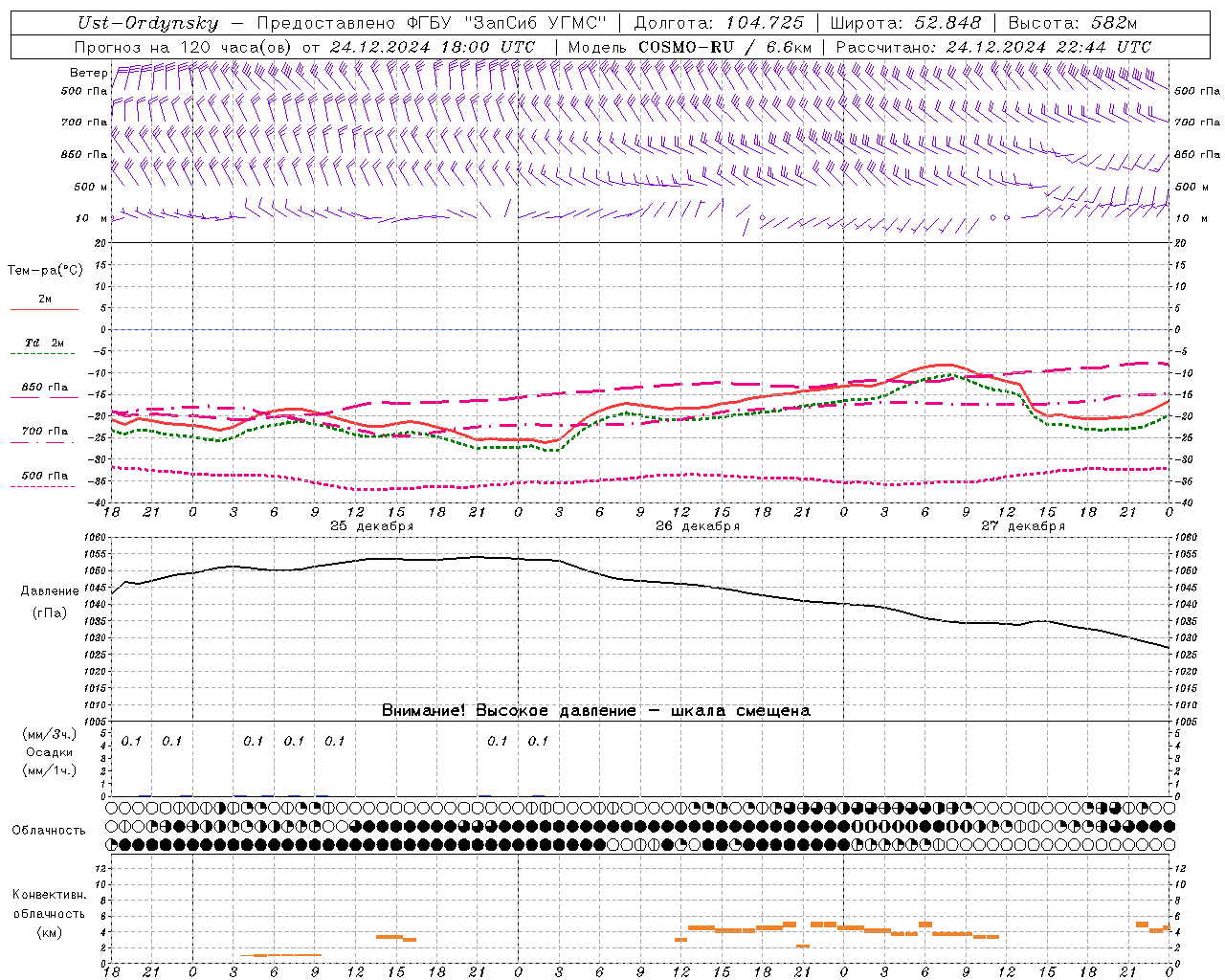The width and height of the screenshot is (1225, 980).
Task: Click the forecast header Прогноз на 120 часа(ов)
Action: click(185, 47)
